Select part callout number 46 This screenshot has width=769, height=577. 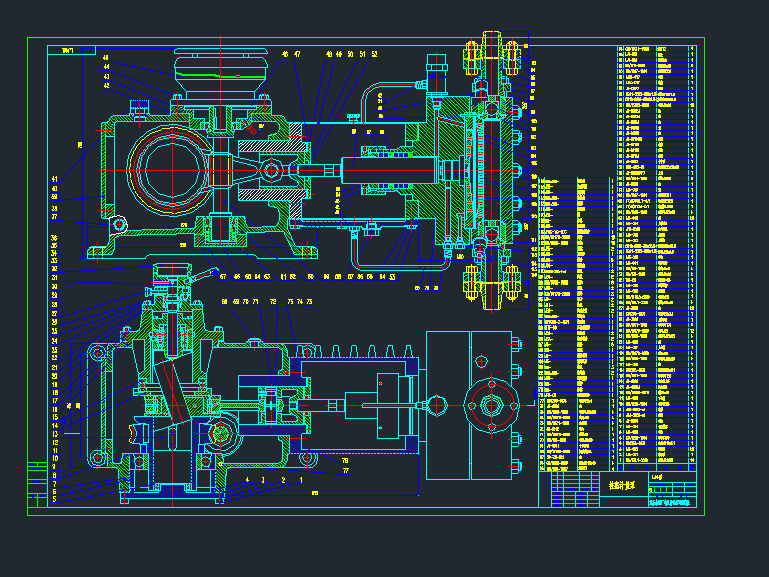[285, 55]
